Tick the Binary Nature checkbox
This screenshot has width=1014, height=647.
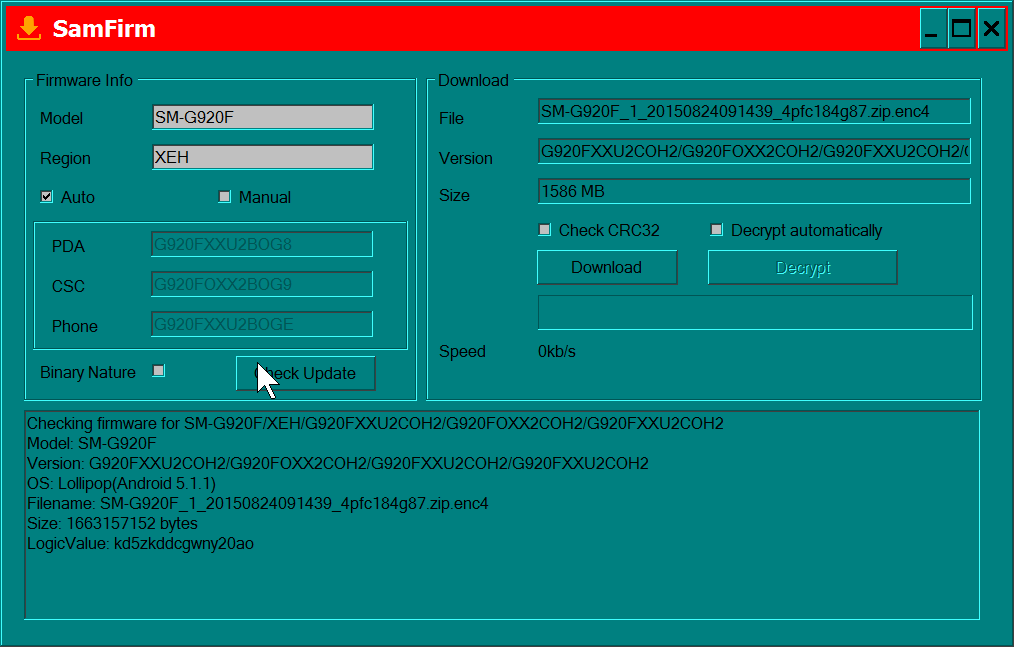tap(158, 371)
